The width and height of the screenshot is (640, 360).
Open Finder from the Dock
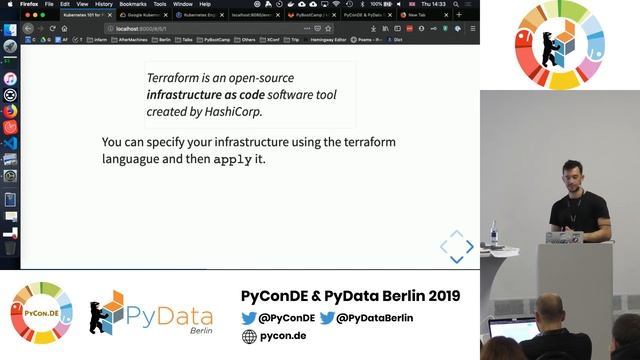point(10,30)
